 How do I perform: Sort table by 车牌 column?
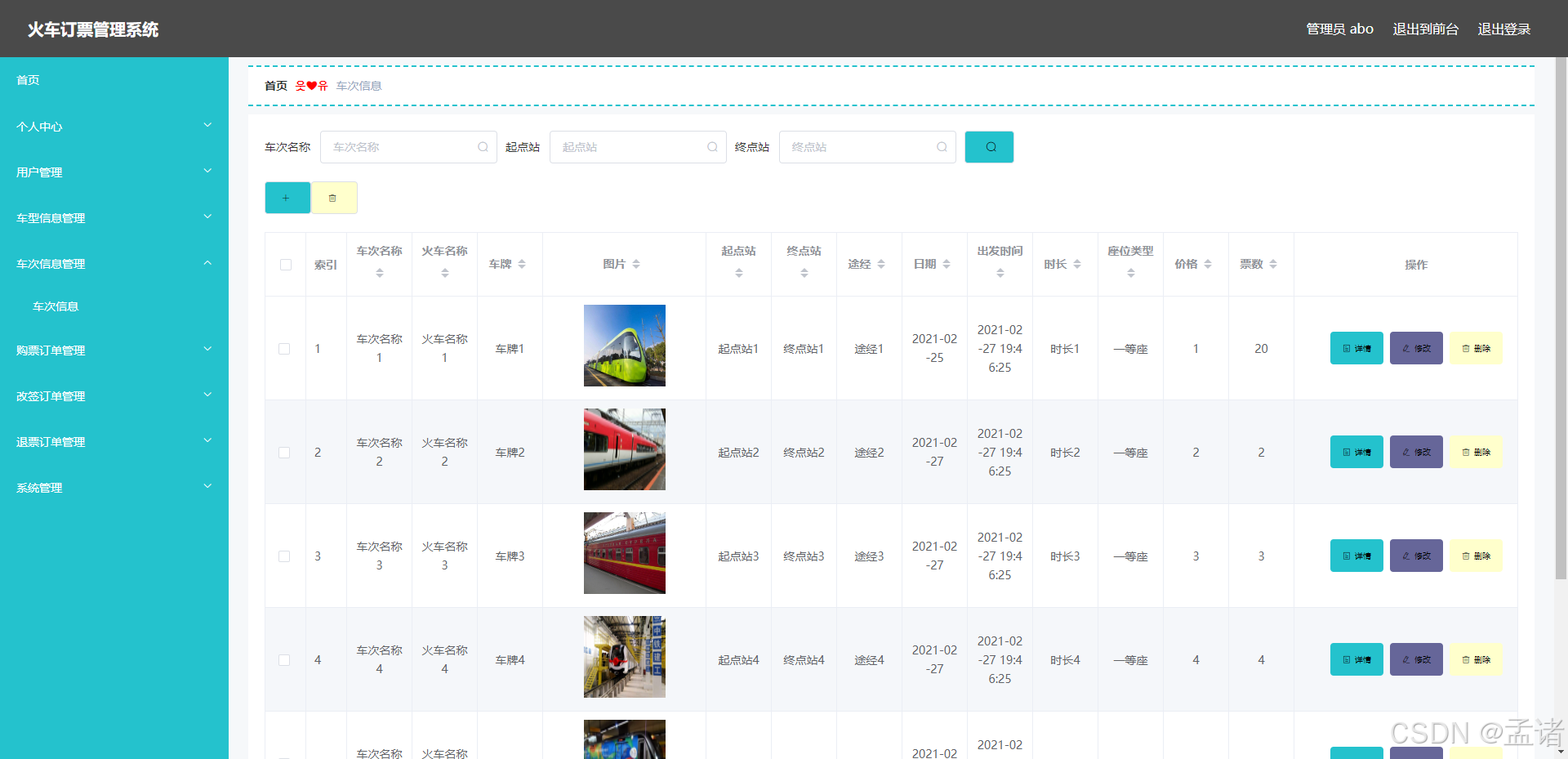coord(522,264)
